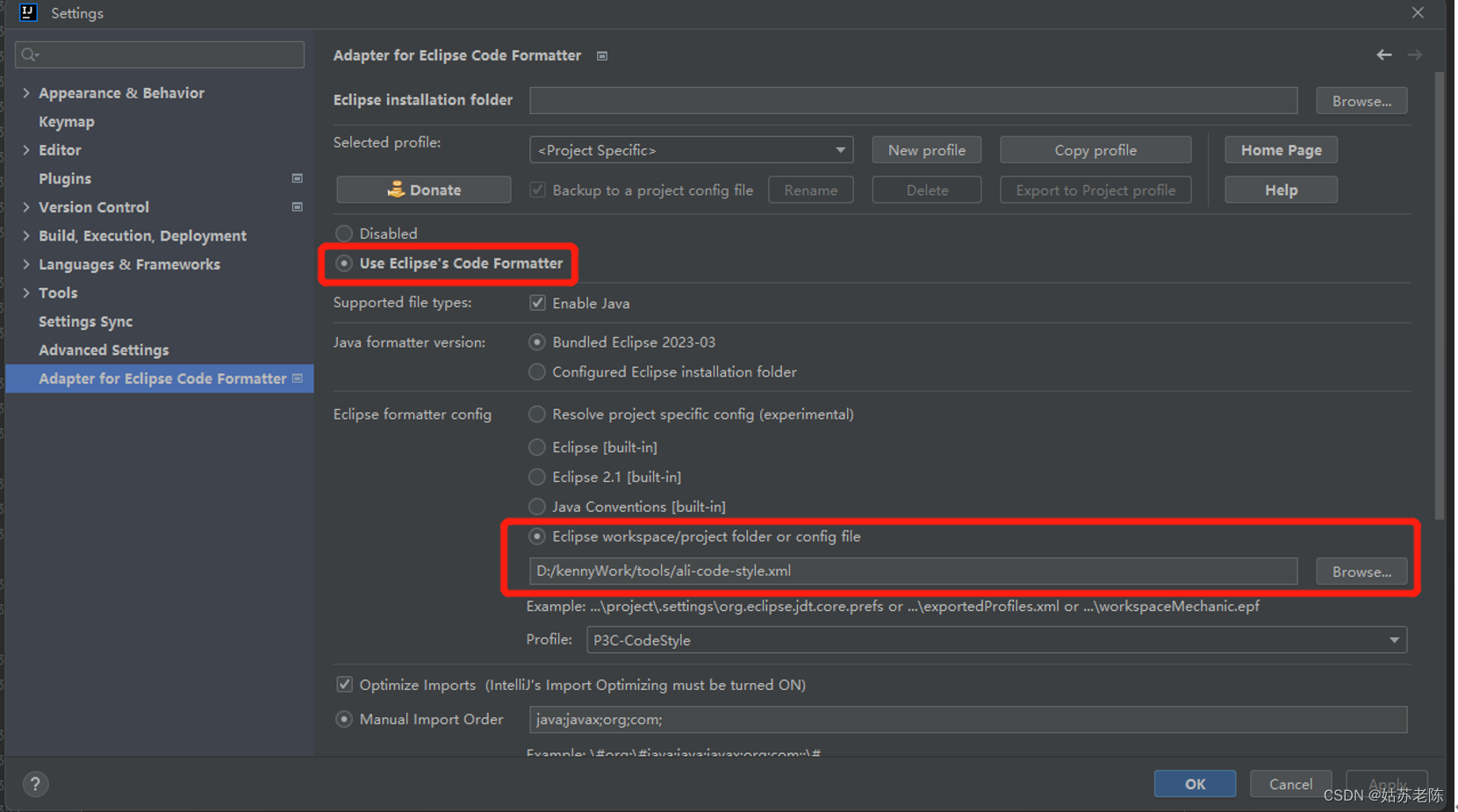Select Eclipse workspace/project folder or config file
The width and height of the screenshot is (1458, 812).
(x=537, y=536)
